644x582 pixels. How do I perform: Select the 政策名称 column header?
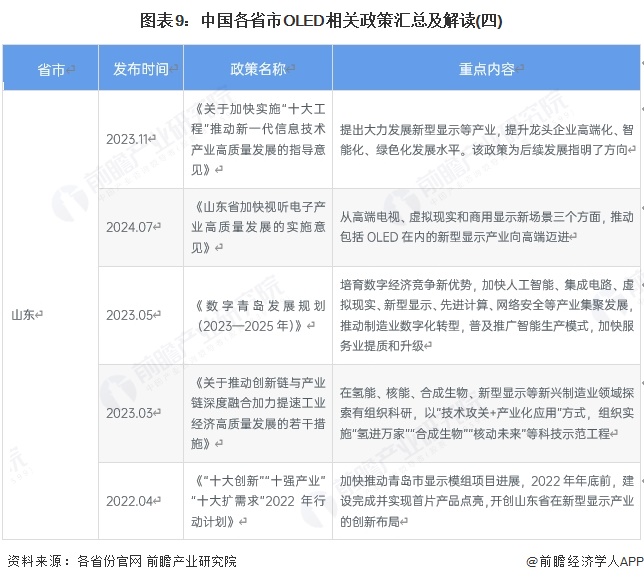tap(257, 69)
